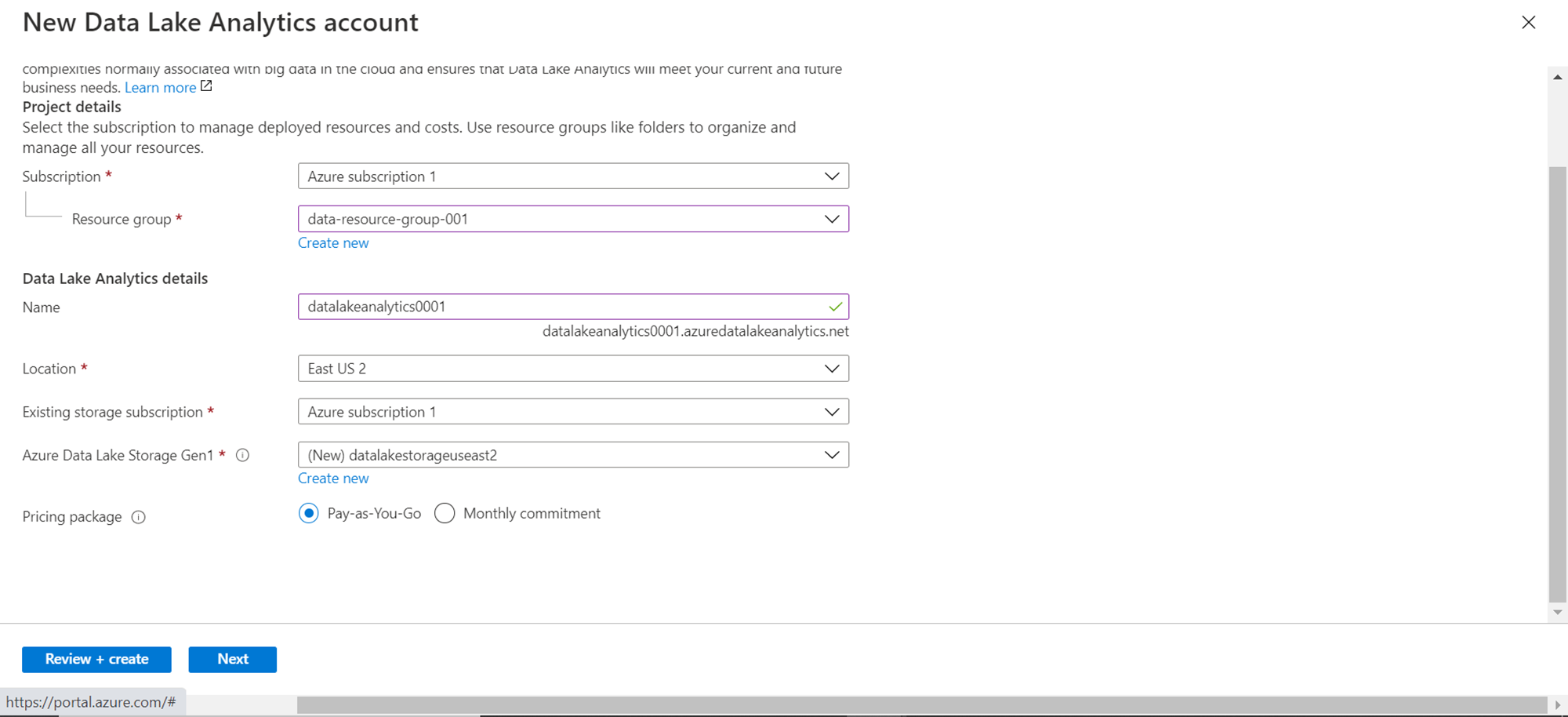Select the Monthly commitment pricing option
The width and height of the screenshot is (1568, 717).
[445, 514]
